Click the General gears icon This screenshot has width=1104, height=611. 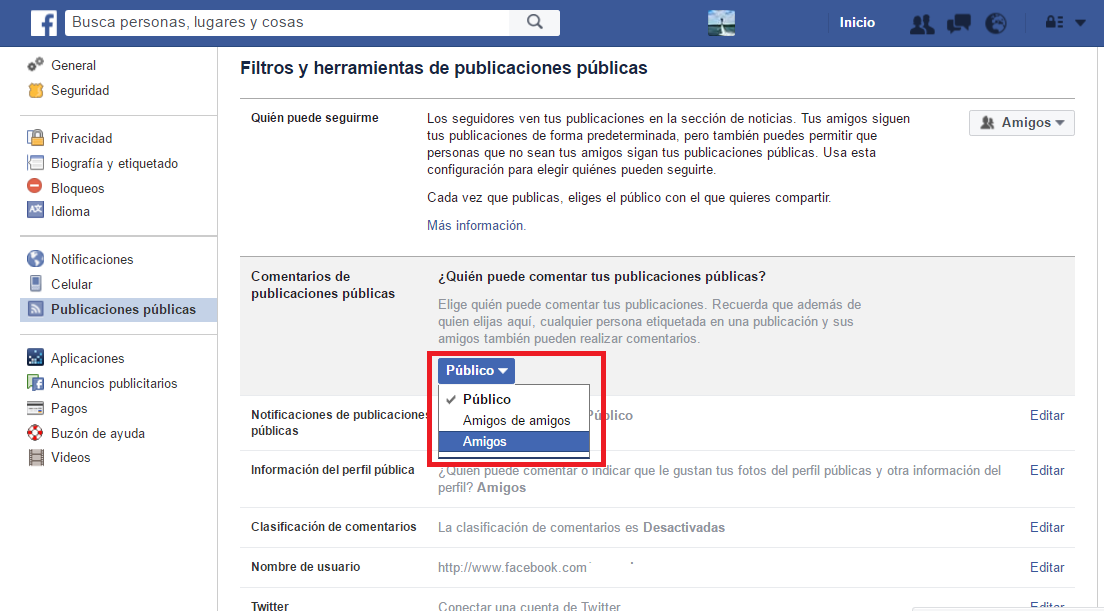[35, 65]
